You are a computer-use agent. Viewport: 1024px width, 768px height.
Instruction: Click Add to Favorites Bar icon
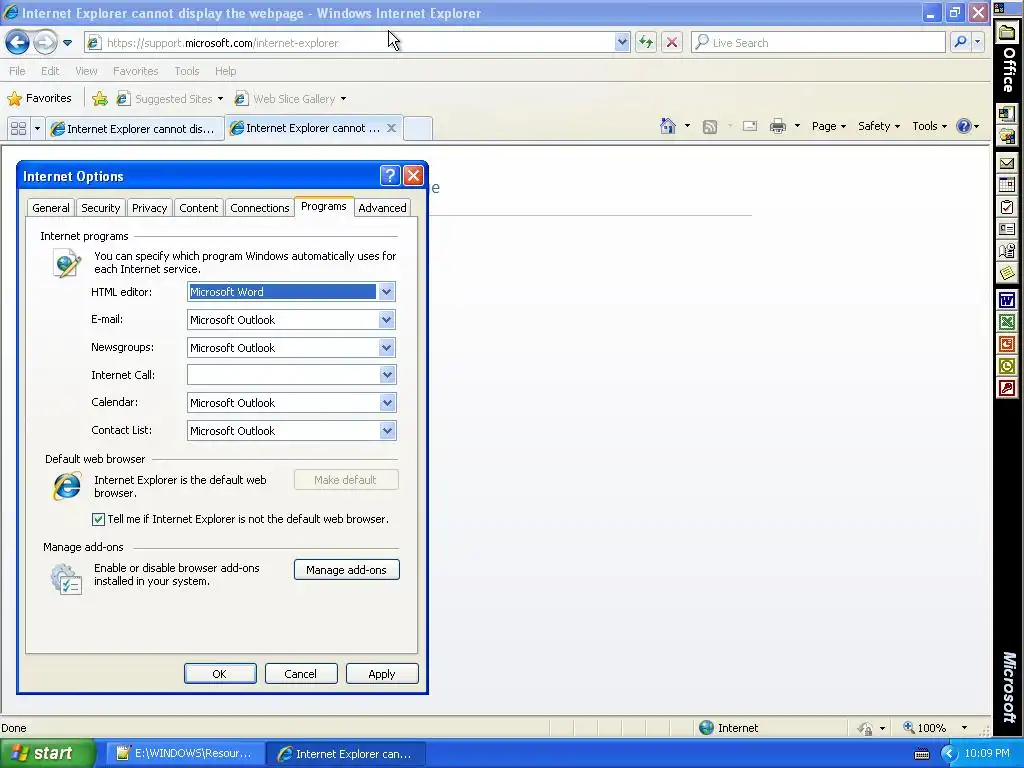[100, 99]
